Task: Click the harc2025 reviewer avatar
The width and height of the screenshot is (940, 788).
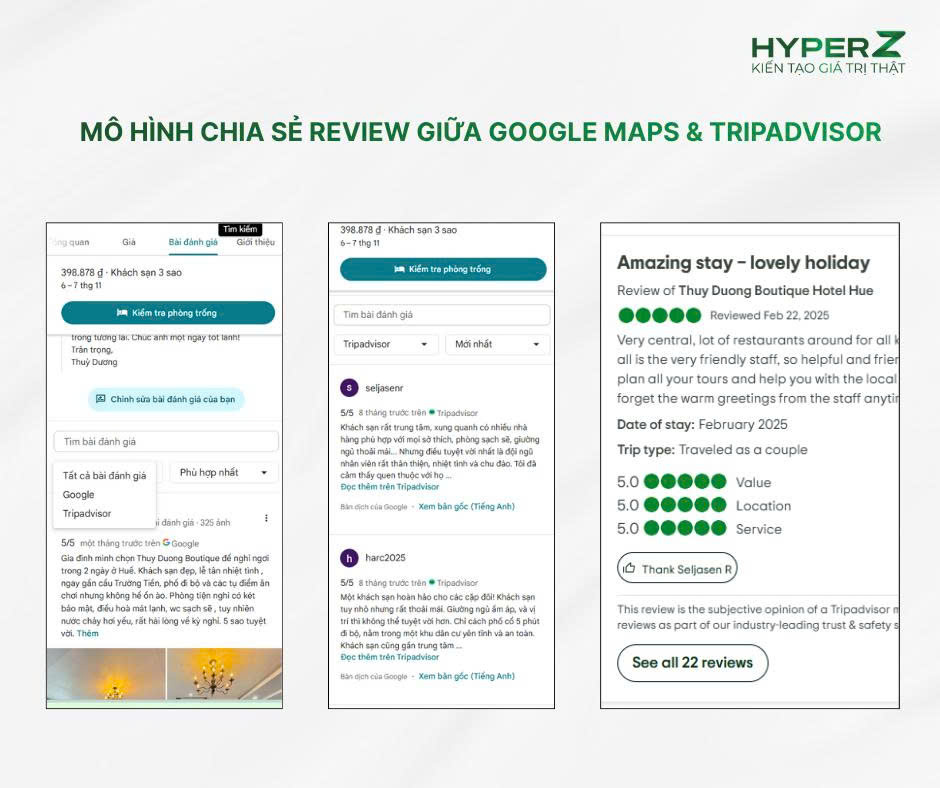Action: [x=349, y=558]
